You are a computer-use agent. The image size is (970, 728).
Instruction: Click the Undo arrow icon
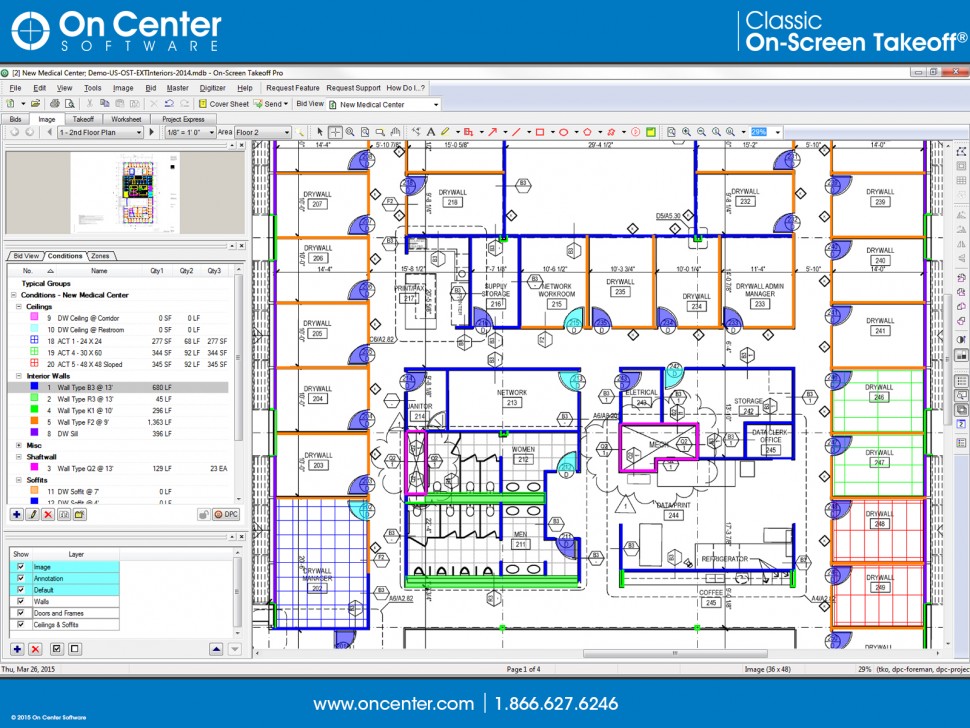[169, 104]
